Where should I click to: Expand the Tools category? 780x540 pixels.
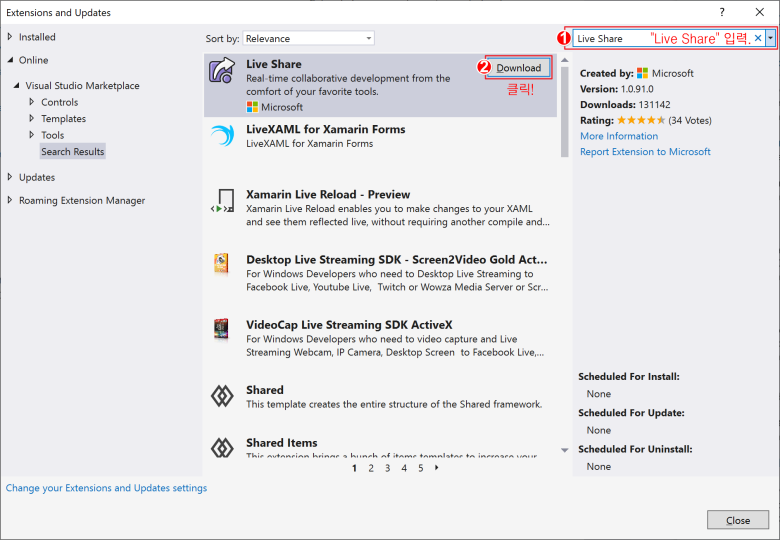(31, 135)
